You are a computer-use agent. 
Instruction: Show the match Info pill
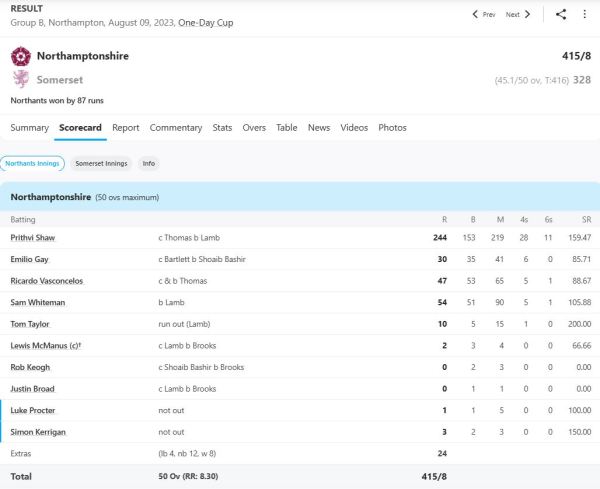[149, 163]
